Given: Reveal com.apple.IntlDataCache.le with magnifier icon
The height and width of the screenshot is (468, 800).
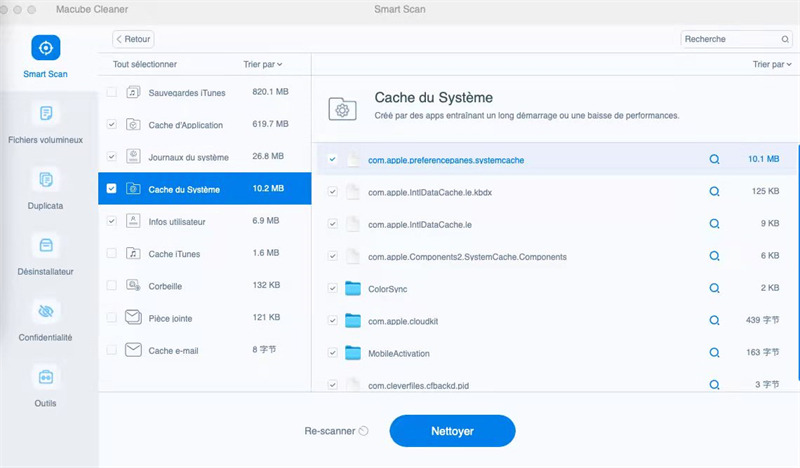Looking at the screenshot, I should click(714, 224).
